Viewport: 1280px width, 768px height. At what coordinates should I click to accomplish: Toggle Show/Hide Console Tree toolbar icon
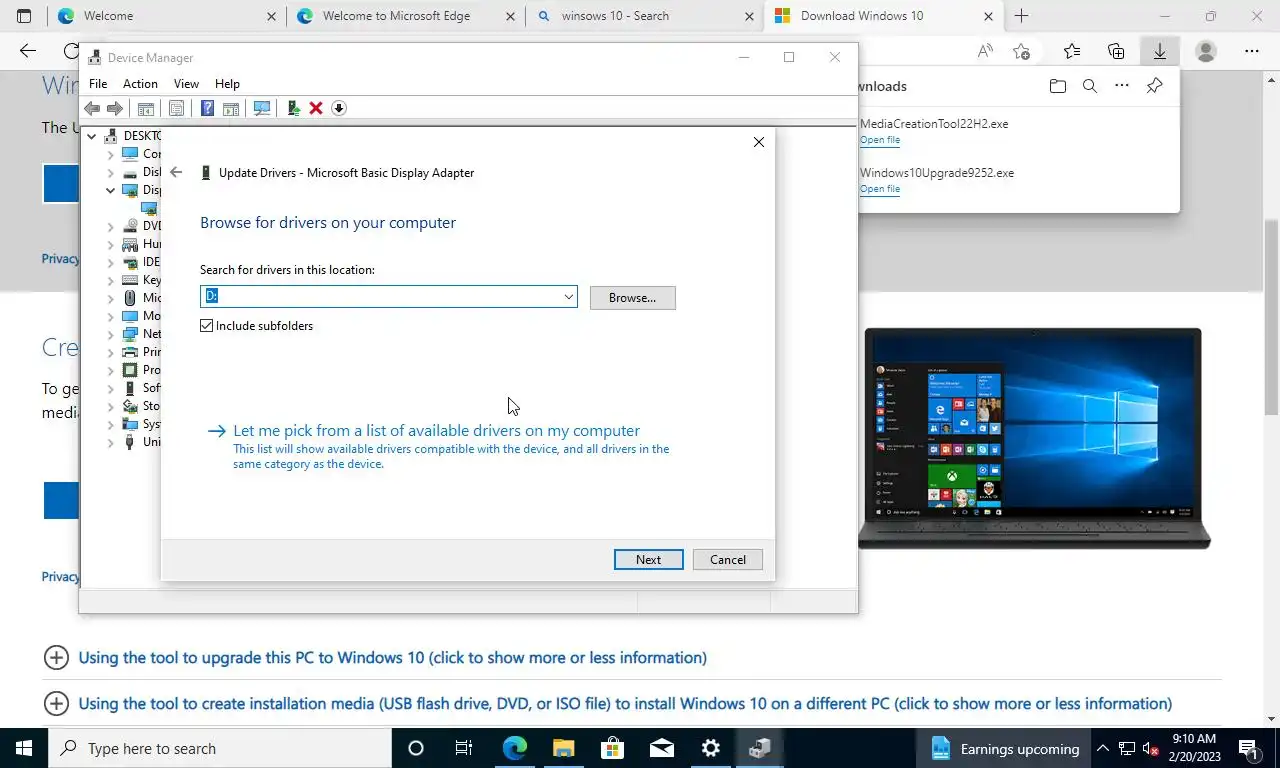pos(145,108)
